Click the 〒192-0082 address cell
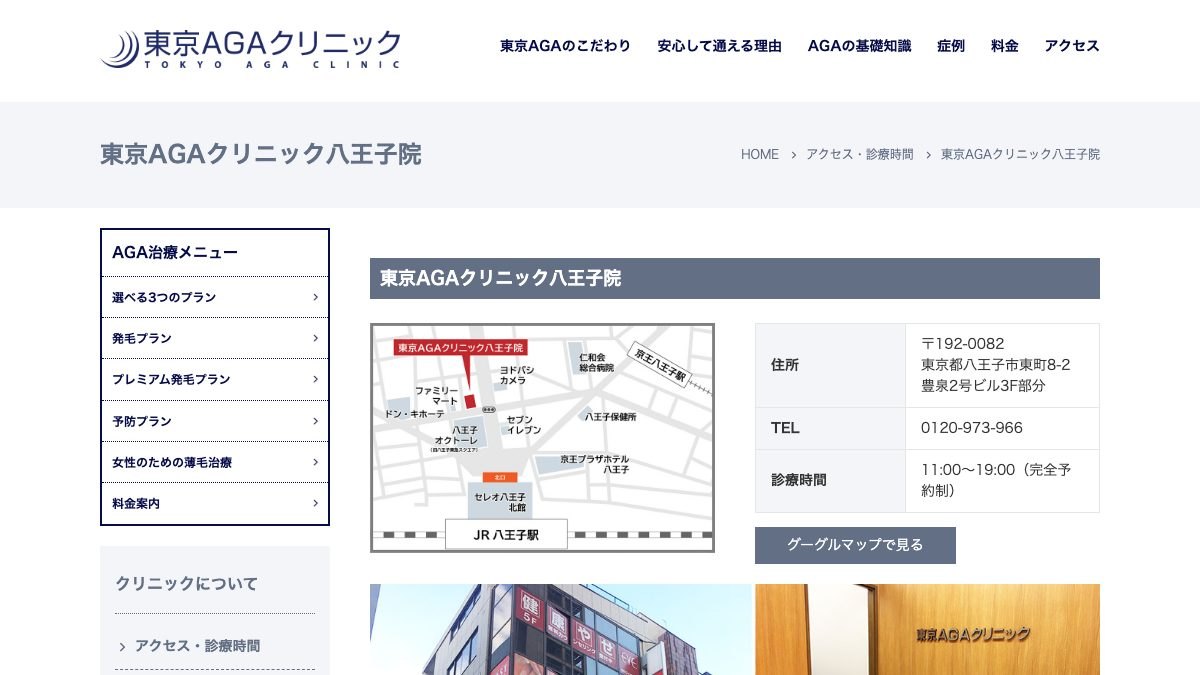1200x675 pixels. tap(1002, 365)
